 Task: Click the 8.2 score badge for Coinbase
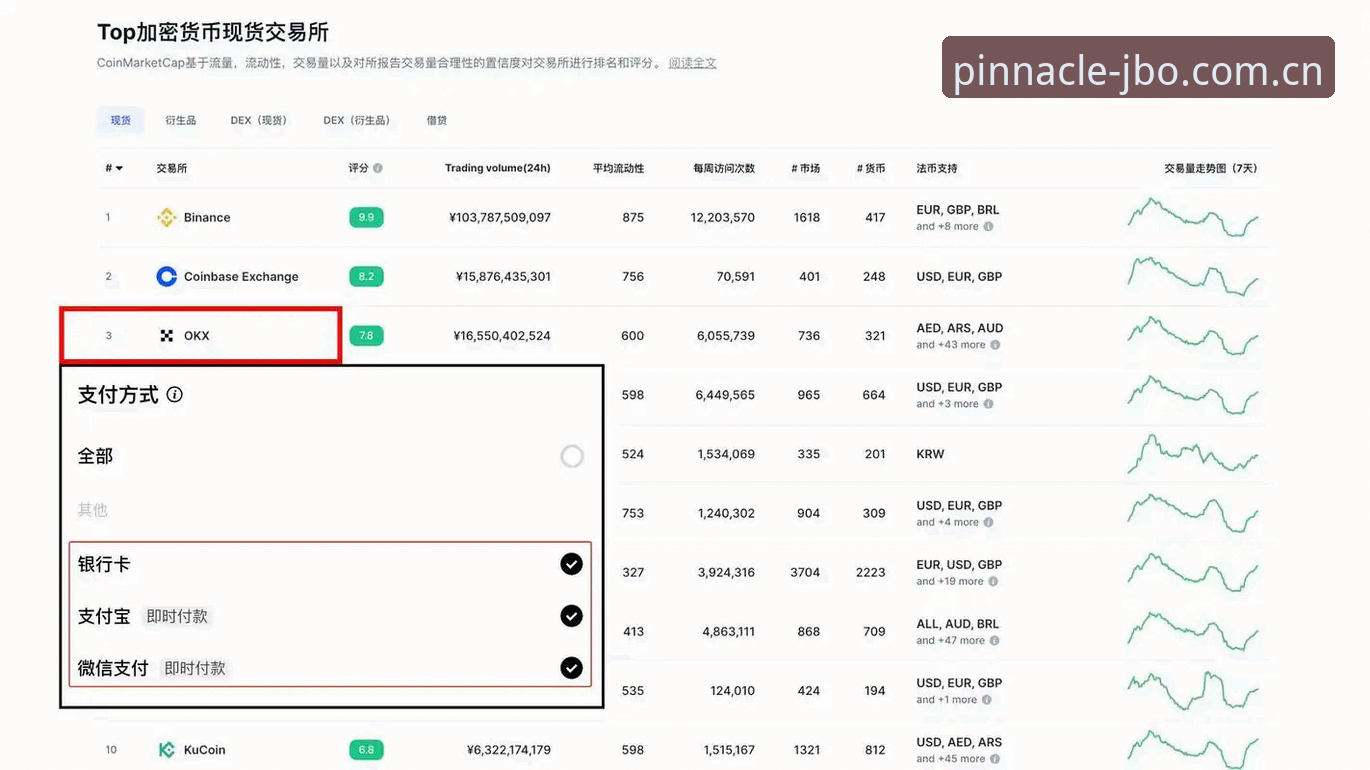[366, 276]
